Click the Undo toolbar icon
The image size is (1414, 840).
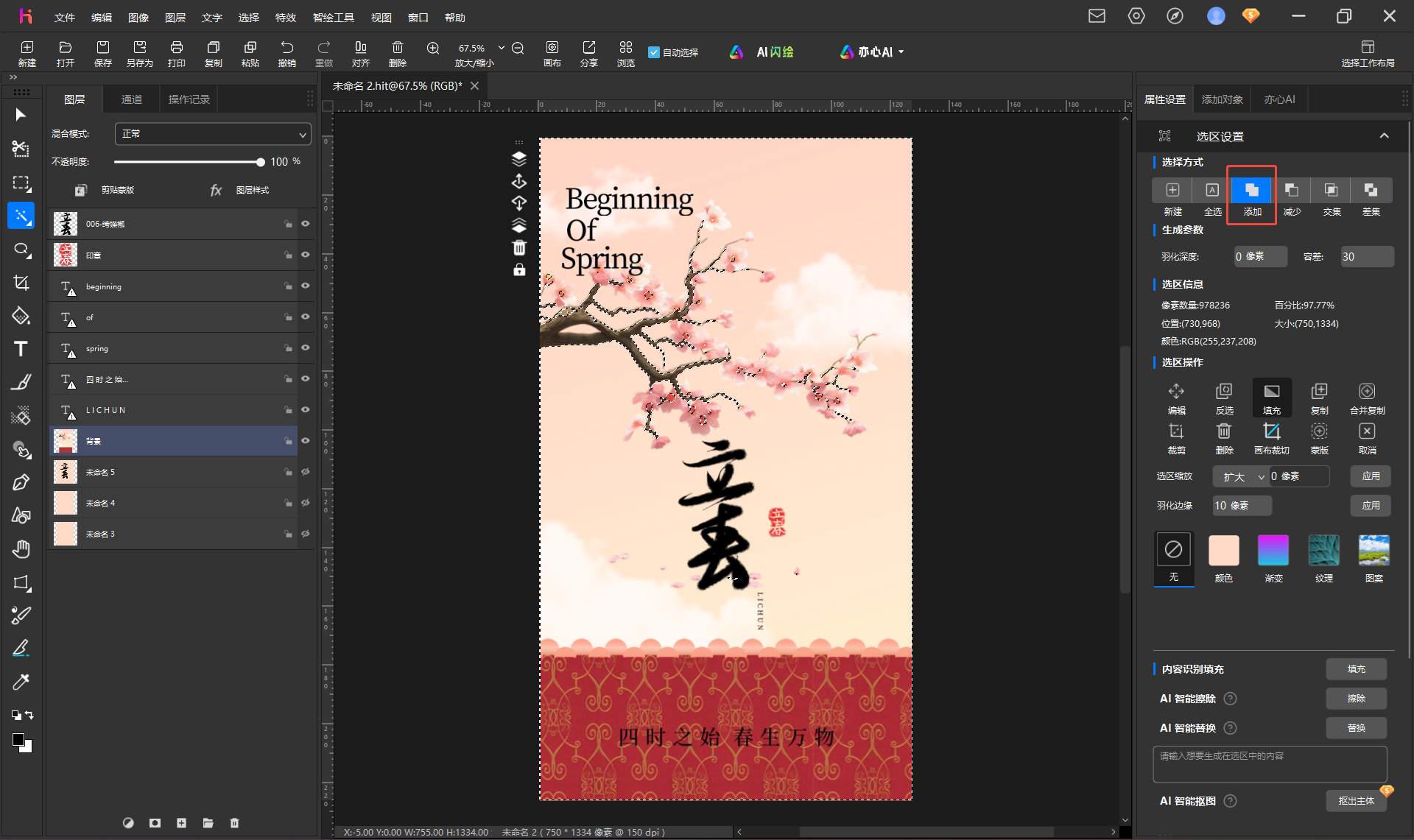(286, 54)
